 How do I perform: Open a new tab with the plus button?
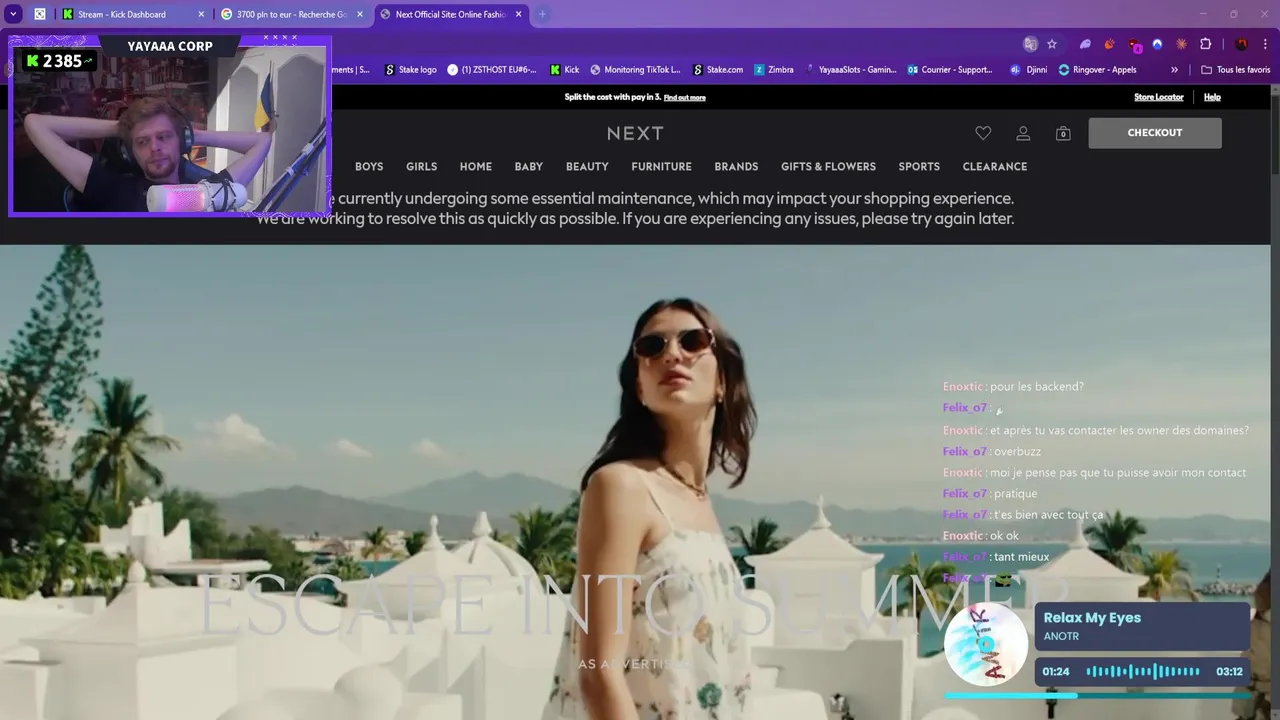click(542, 14)
